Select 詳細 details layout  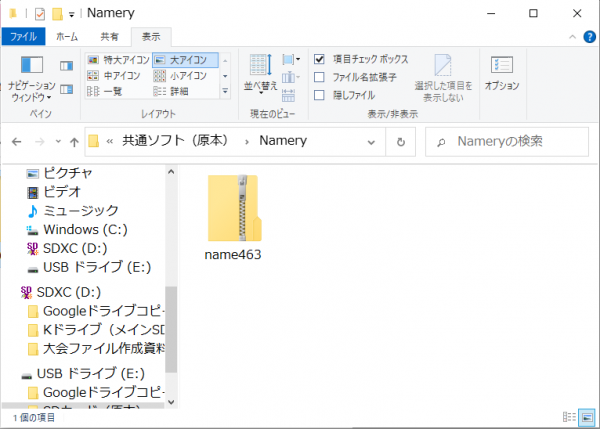coord(171,91)
